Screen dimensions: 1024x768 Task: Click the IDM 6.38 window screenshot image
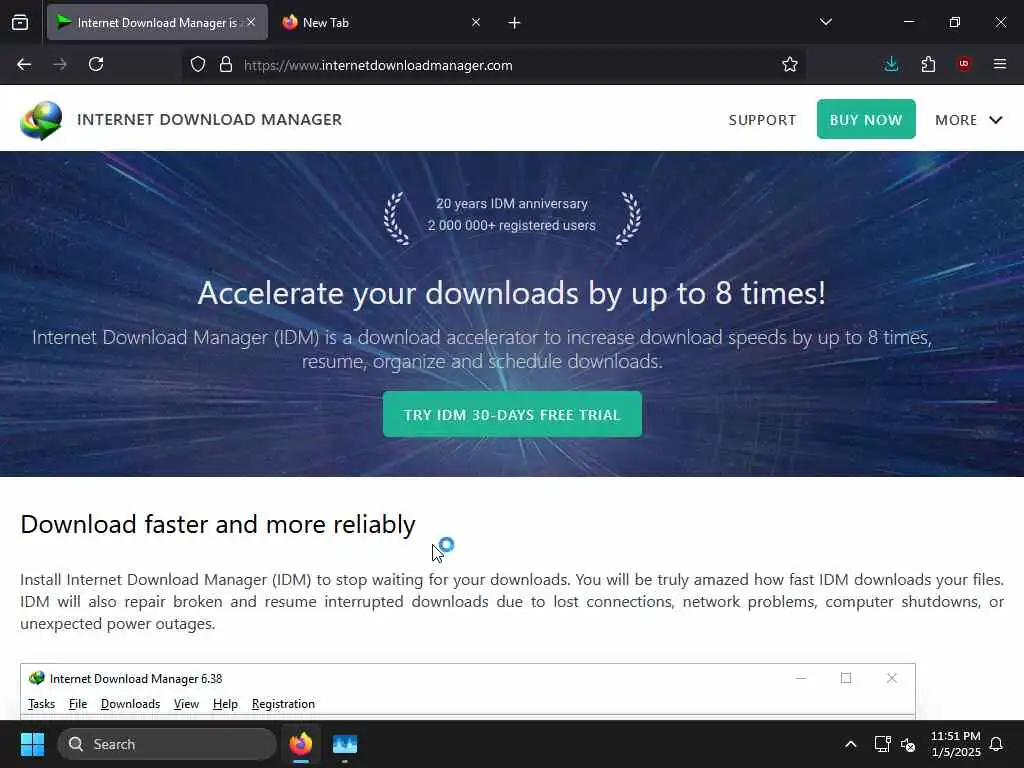468,692
